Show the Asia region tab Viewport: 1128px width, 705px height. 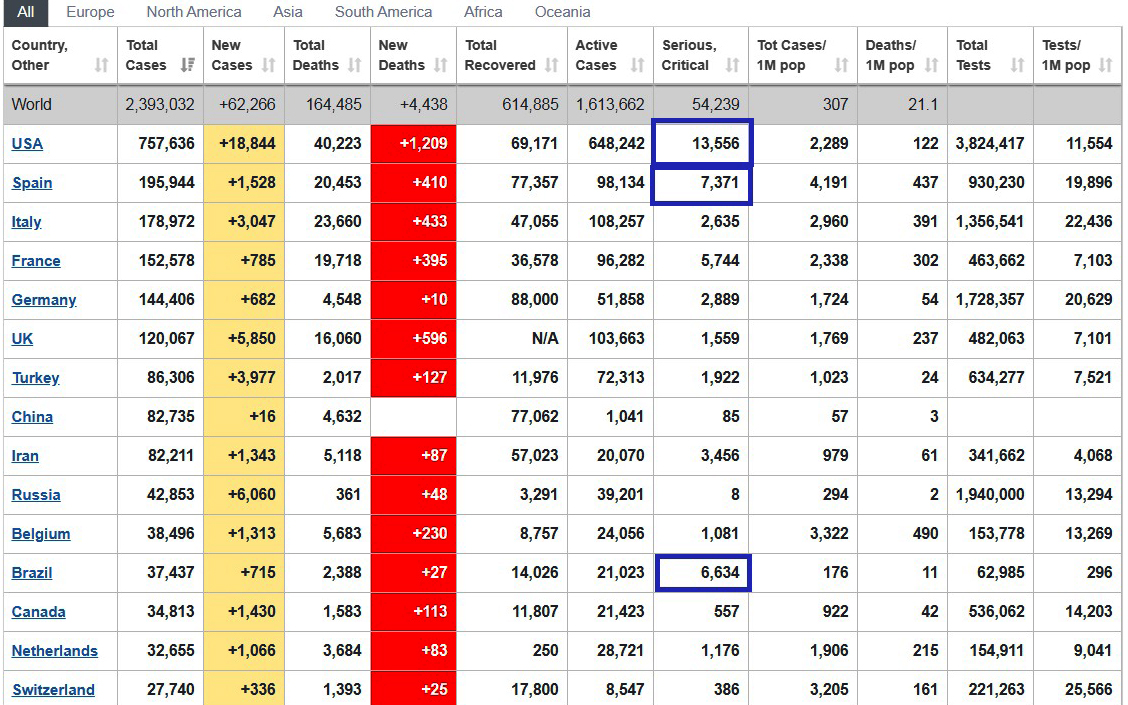click(x=288, y=12)
